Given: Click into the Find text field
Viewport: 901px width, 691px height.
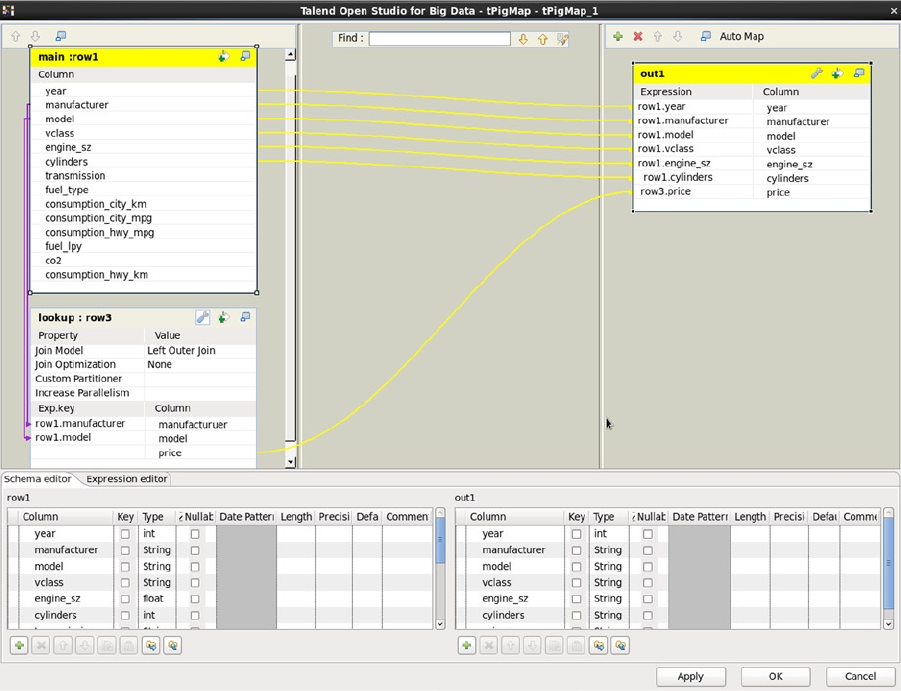Looking at the screenshot, I should coord(439,38).
